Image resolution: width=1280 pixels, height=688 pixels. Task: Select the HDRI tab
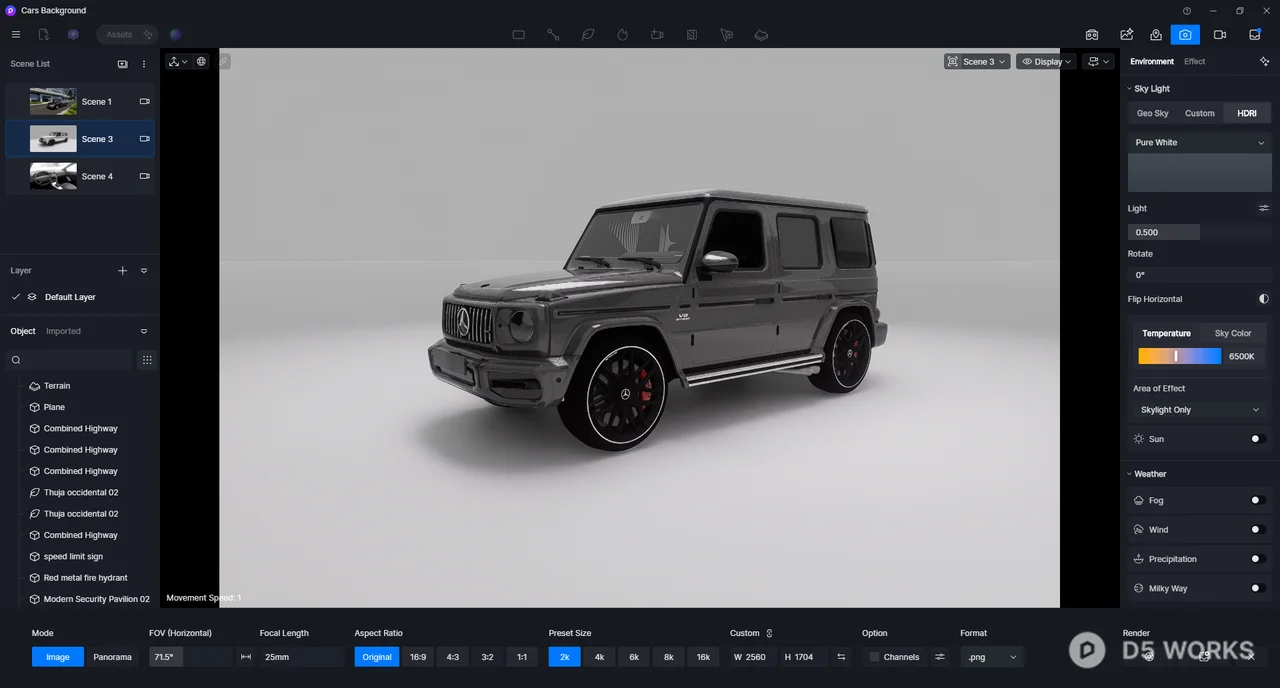coord(1246,113)
